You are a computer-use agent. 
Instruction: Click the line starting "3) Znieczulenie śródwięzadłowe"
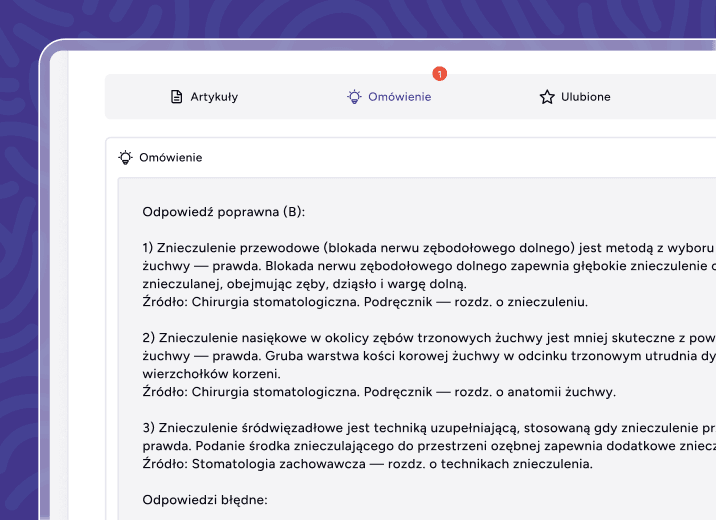point(429,428)
